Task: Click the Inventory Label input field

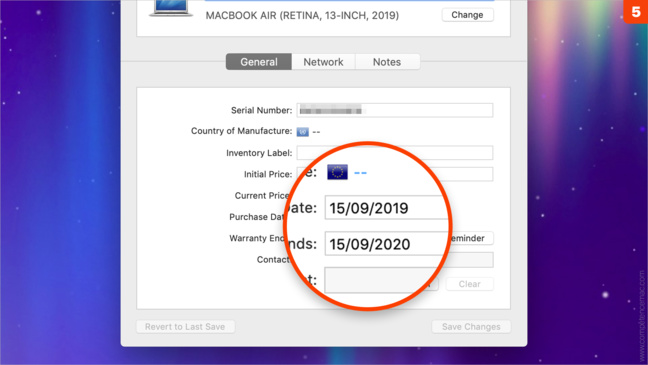Action: click(x=395, y=153)
